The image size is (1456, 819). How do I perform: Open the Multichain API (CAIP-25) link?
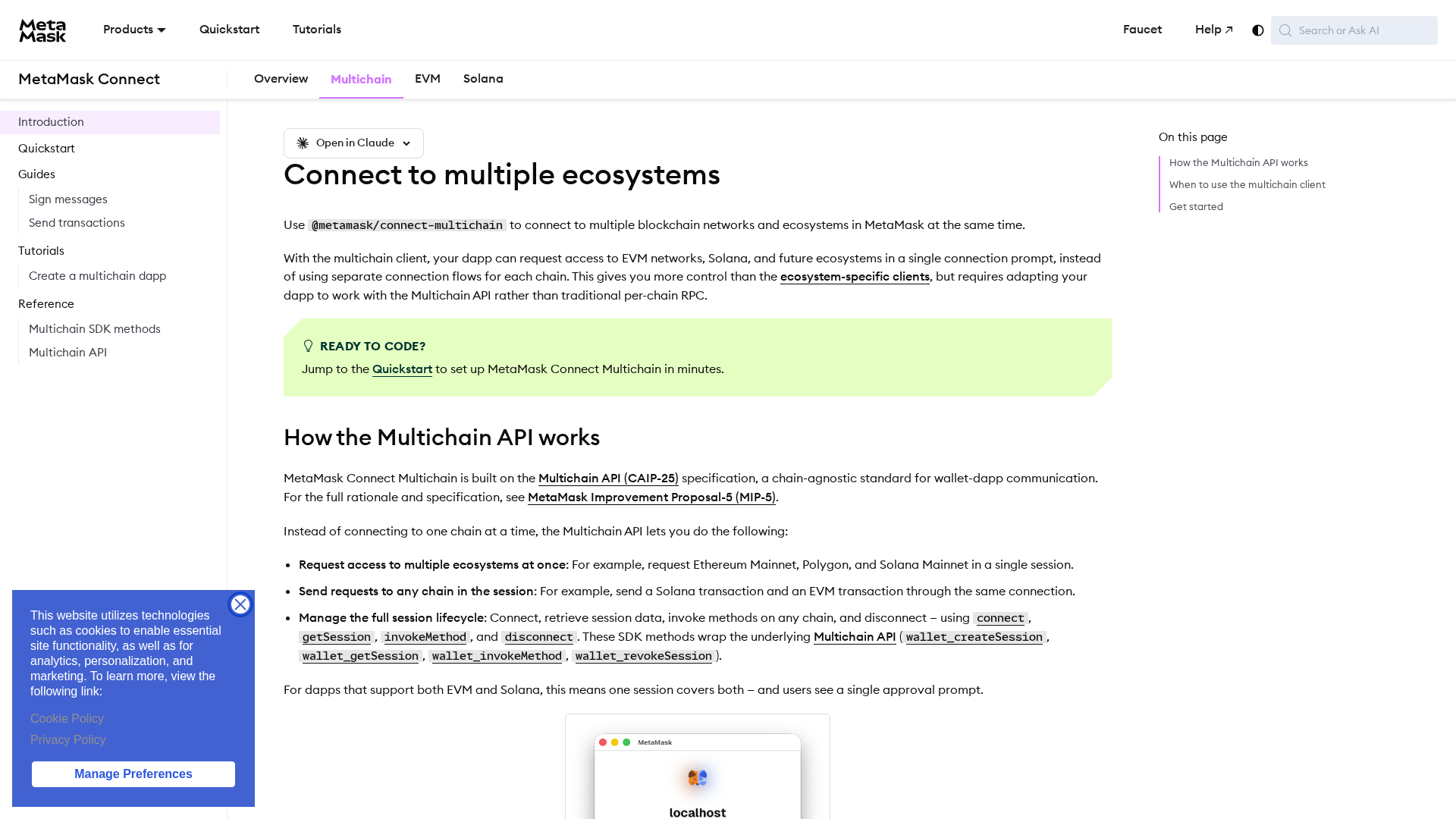[x=608, y=479]
